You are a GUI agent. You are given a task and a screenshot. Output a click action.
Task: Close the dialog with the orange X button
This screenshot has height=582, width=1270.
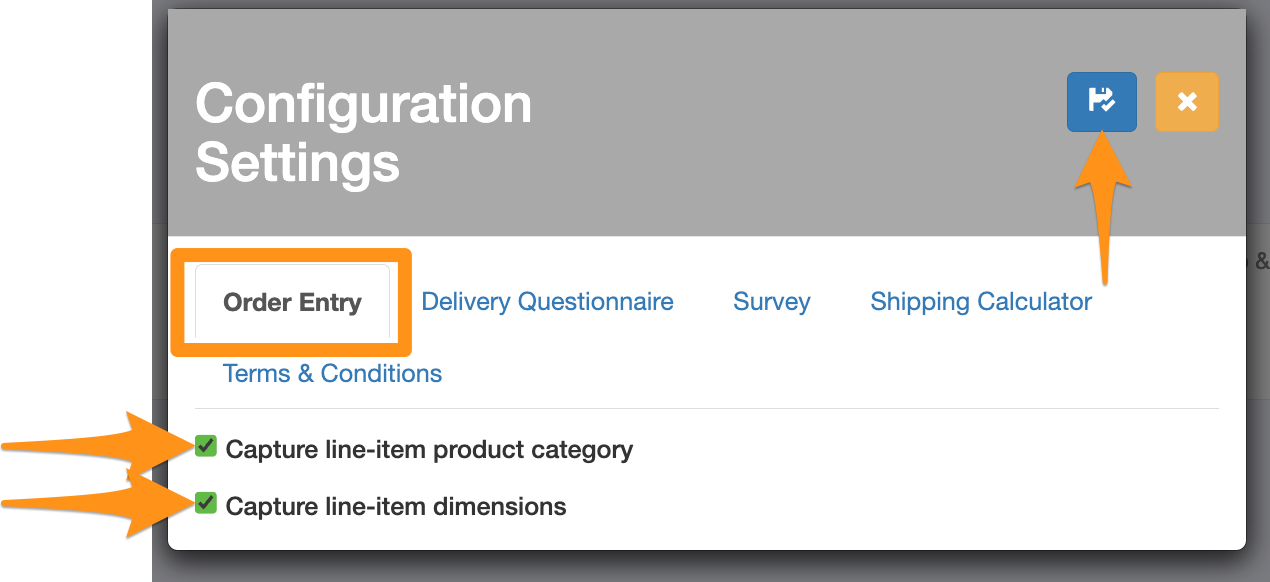(x=1187, y=102)
